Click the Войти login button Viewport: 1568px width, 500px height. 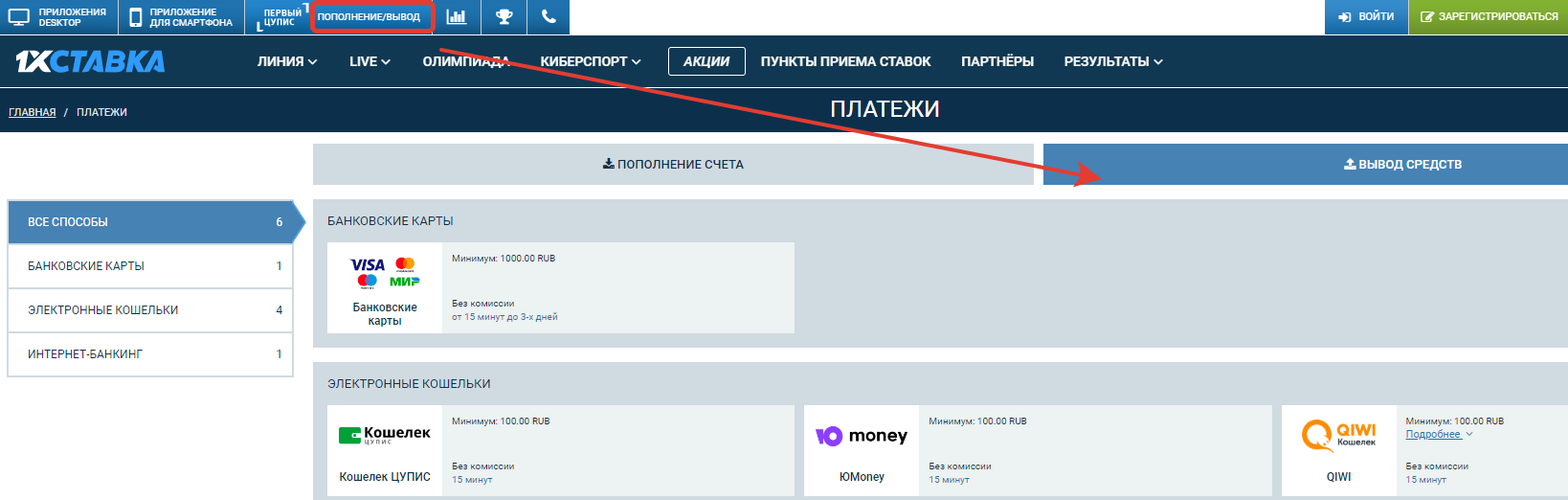tap(1366, 17)
